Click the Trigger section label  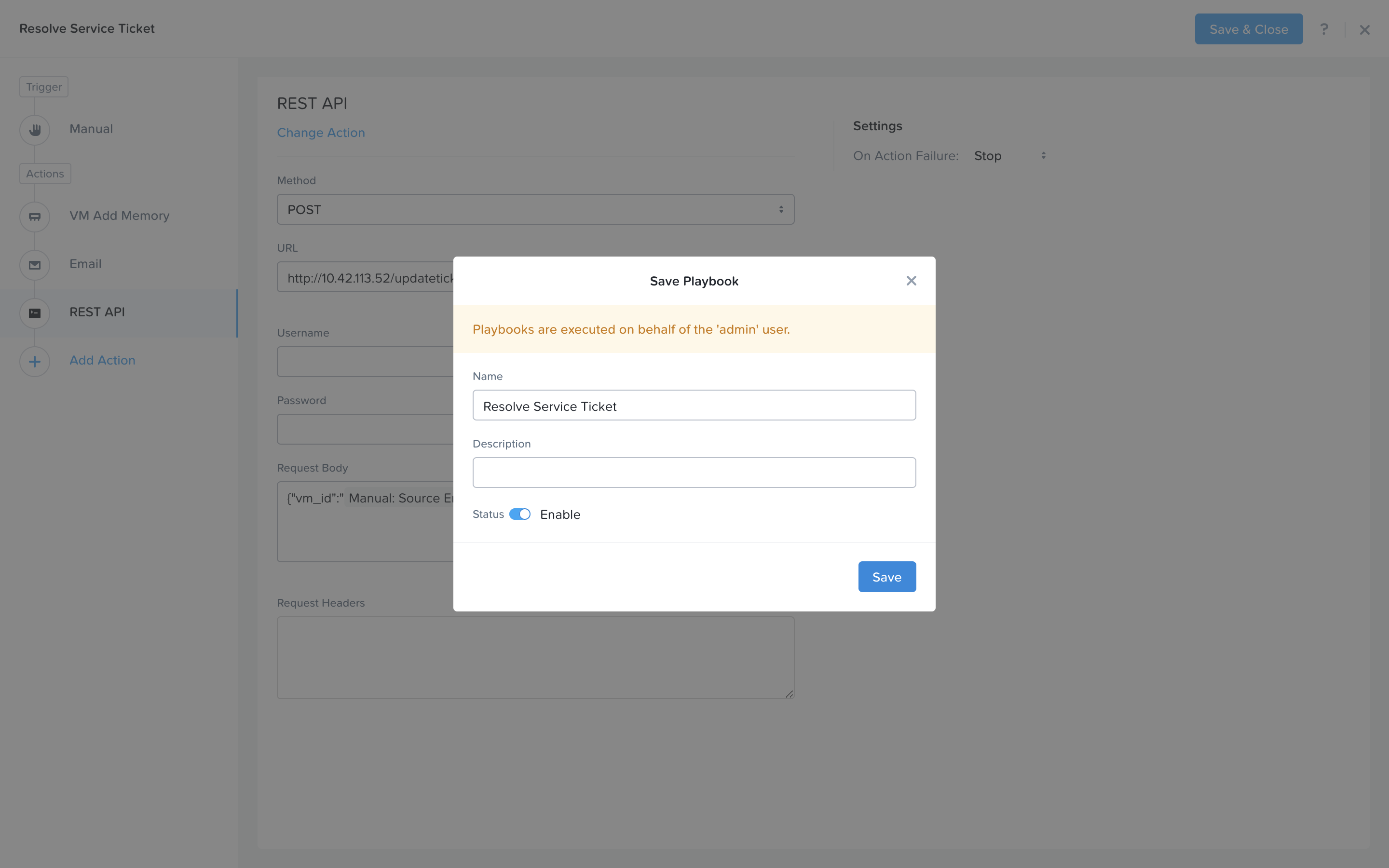coord(43,87)
